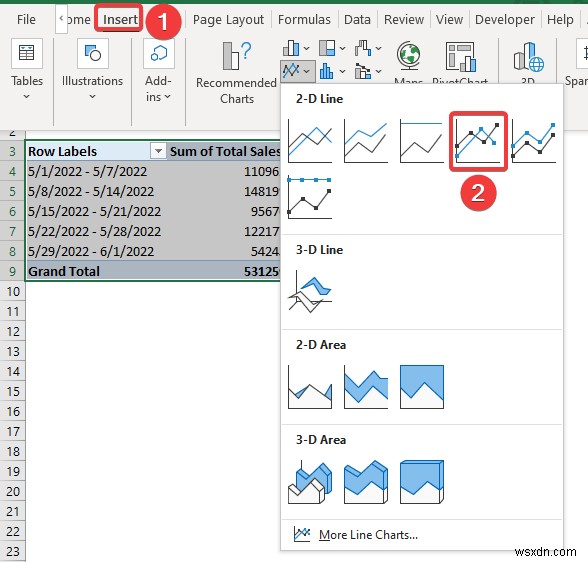Select cell with 5/15/2022 - 5/21/2022
This screenshot has height=562, width=588.
click(x=96, y=211)
